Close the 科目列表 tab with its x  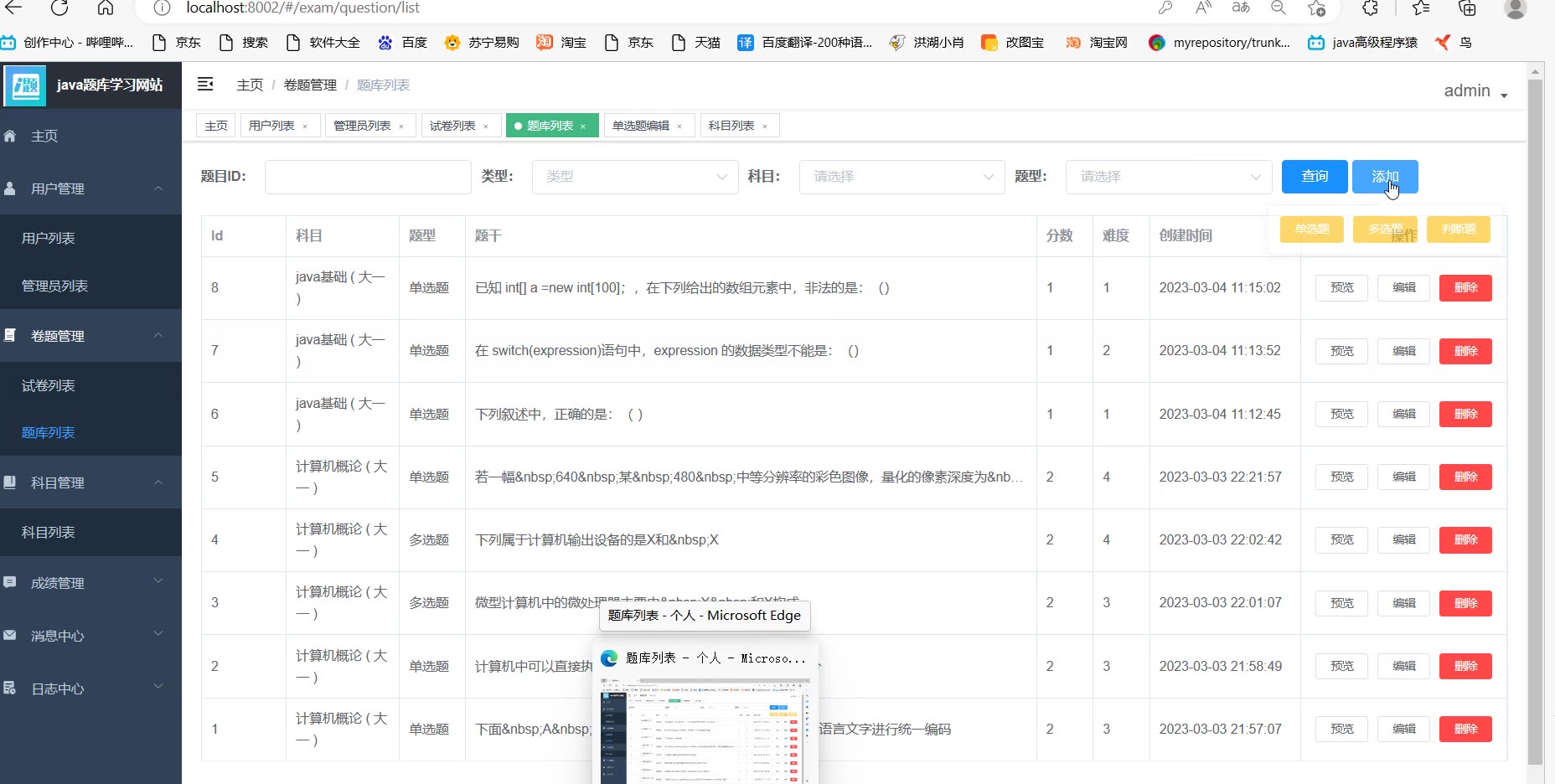click(765, 126)
